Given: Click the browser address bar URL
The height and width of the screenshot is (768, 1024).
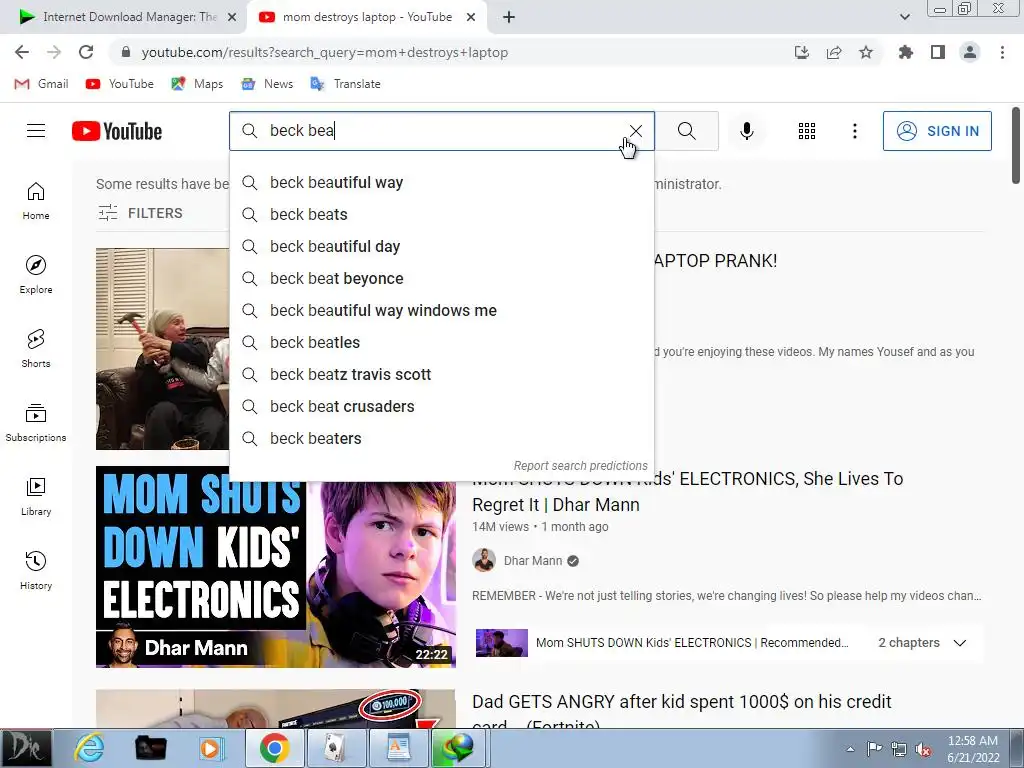Looking at the screenshot, I should tap(325, 52).
